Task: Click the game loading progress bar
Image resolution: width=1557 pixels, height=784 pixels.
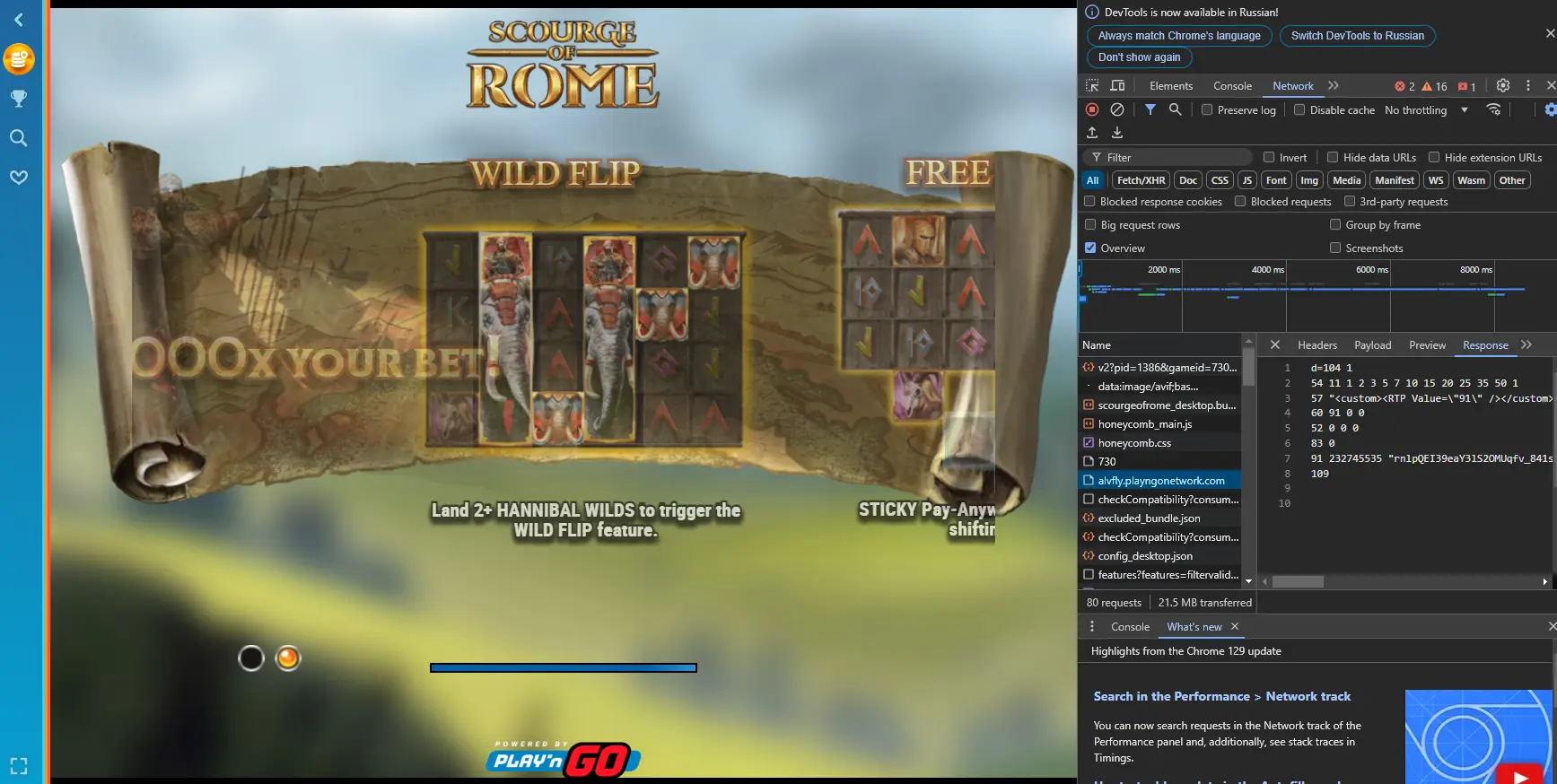Action: [x=564, y=667]
